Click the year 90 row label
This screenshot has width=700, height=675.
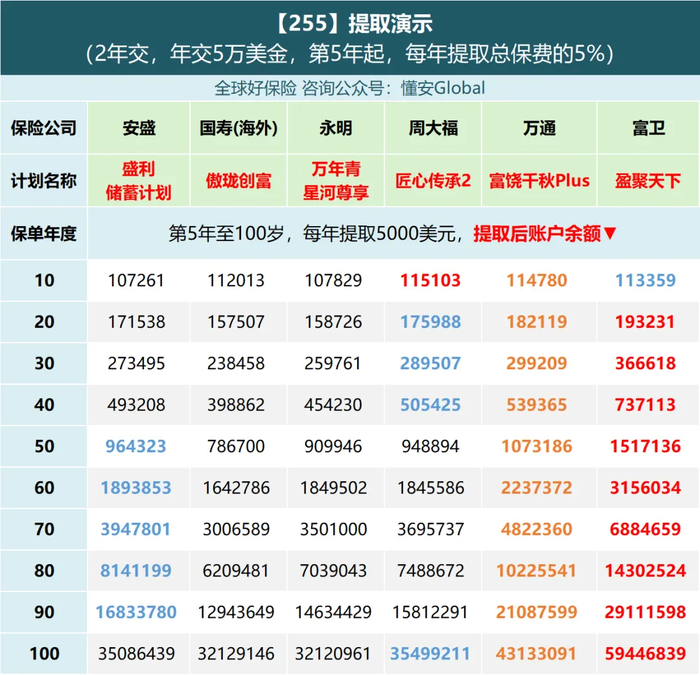click(44, 612)
